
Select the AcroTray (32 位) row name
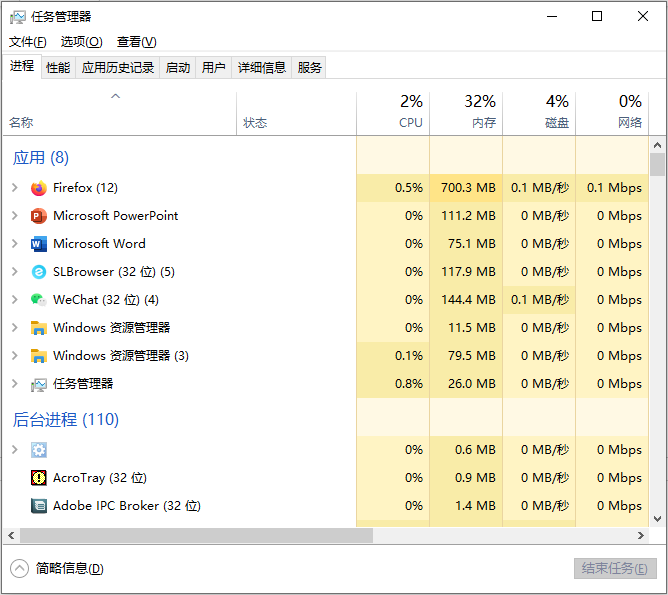click(100, 478)
